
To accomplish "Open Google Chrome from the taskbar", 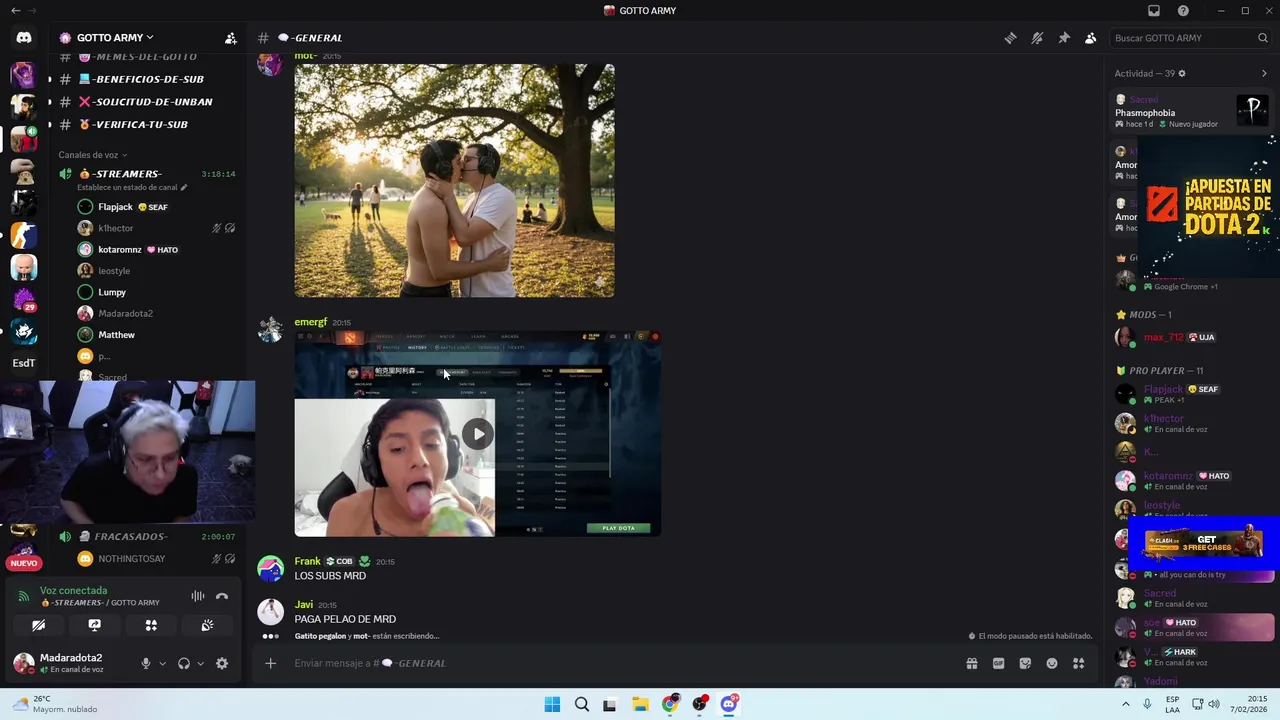I will (x=670, y=704).
